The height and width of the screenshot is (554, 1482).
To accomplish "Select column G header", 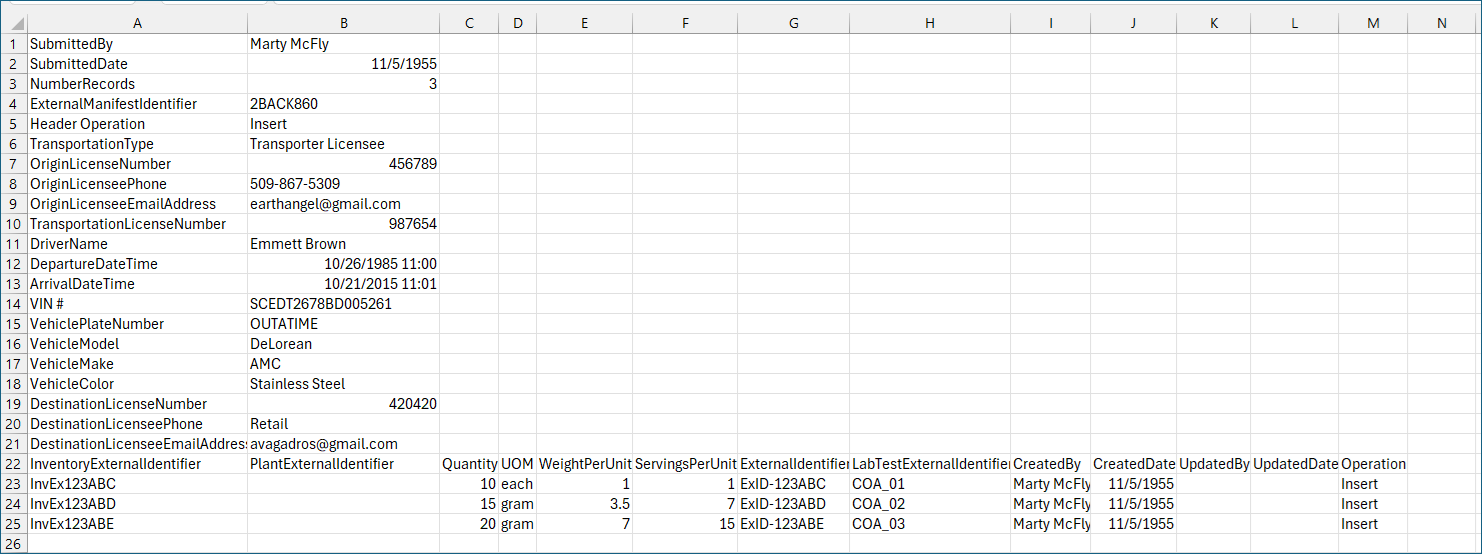I will [x=794, y=23].
